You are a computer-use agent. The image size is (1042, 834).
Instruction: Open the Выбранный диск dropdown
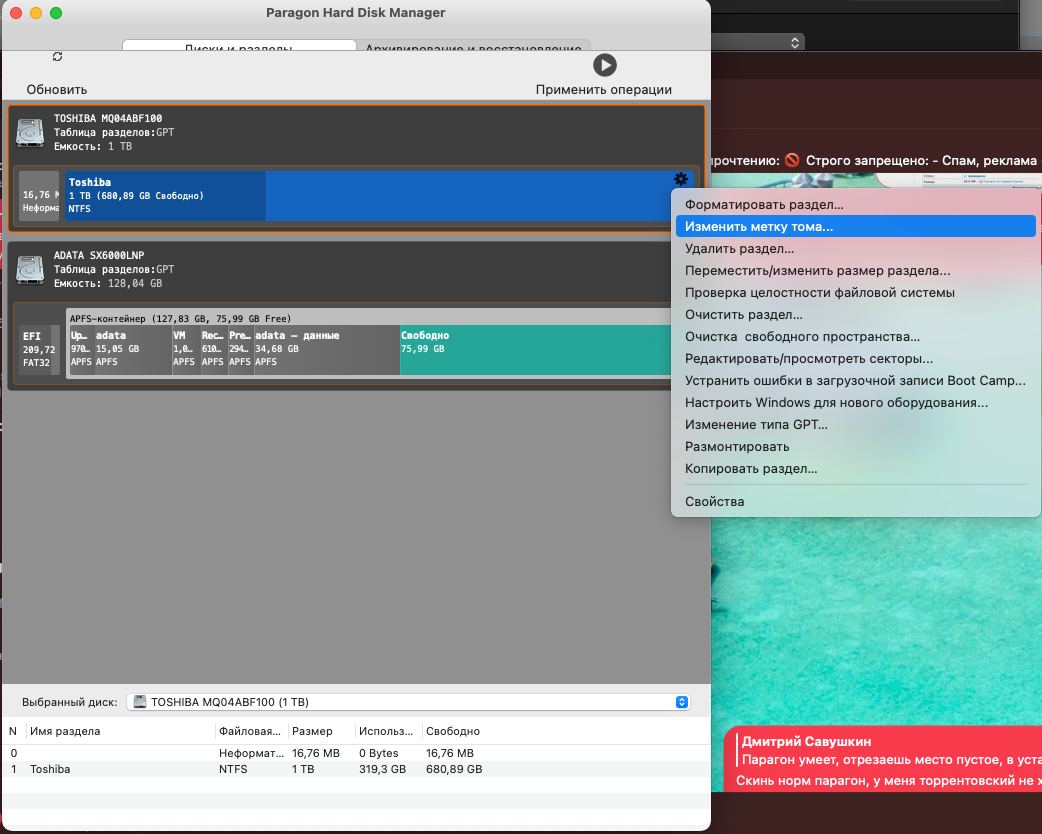[408, 702]
